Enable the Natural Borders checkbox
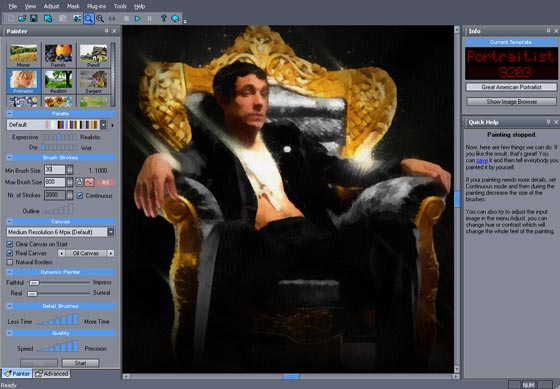This screenshot has width=560, height=389. tap(10, 262)
